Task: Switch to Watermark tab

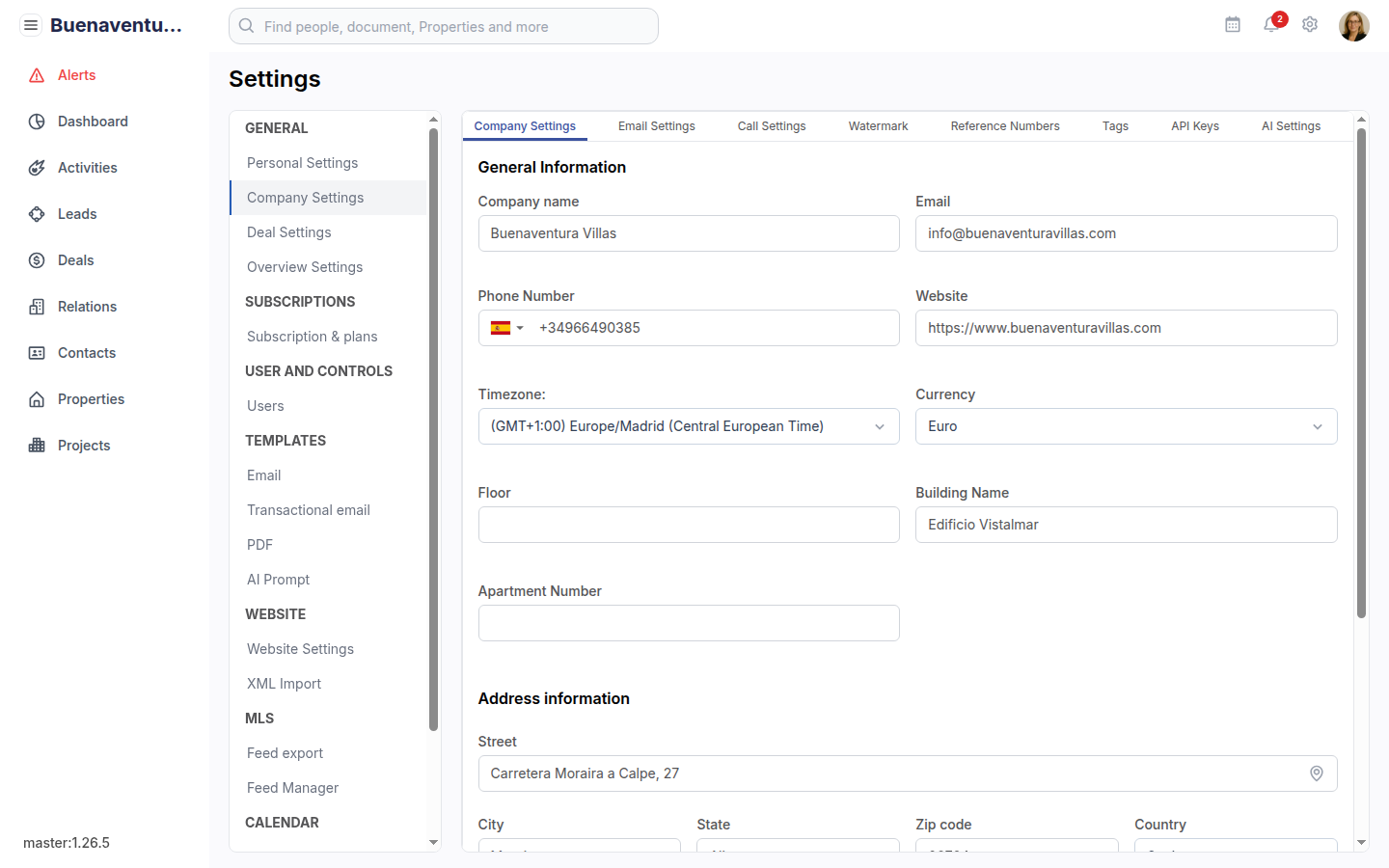Action: [x=878, y=126]
